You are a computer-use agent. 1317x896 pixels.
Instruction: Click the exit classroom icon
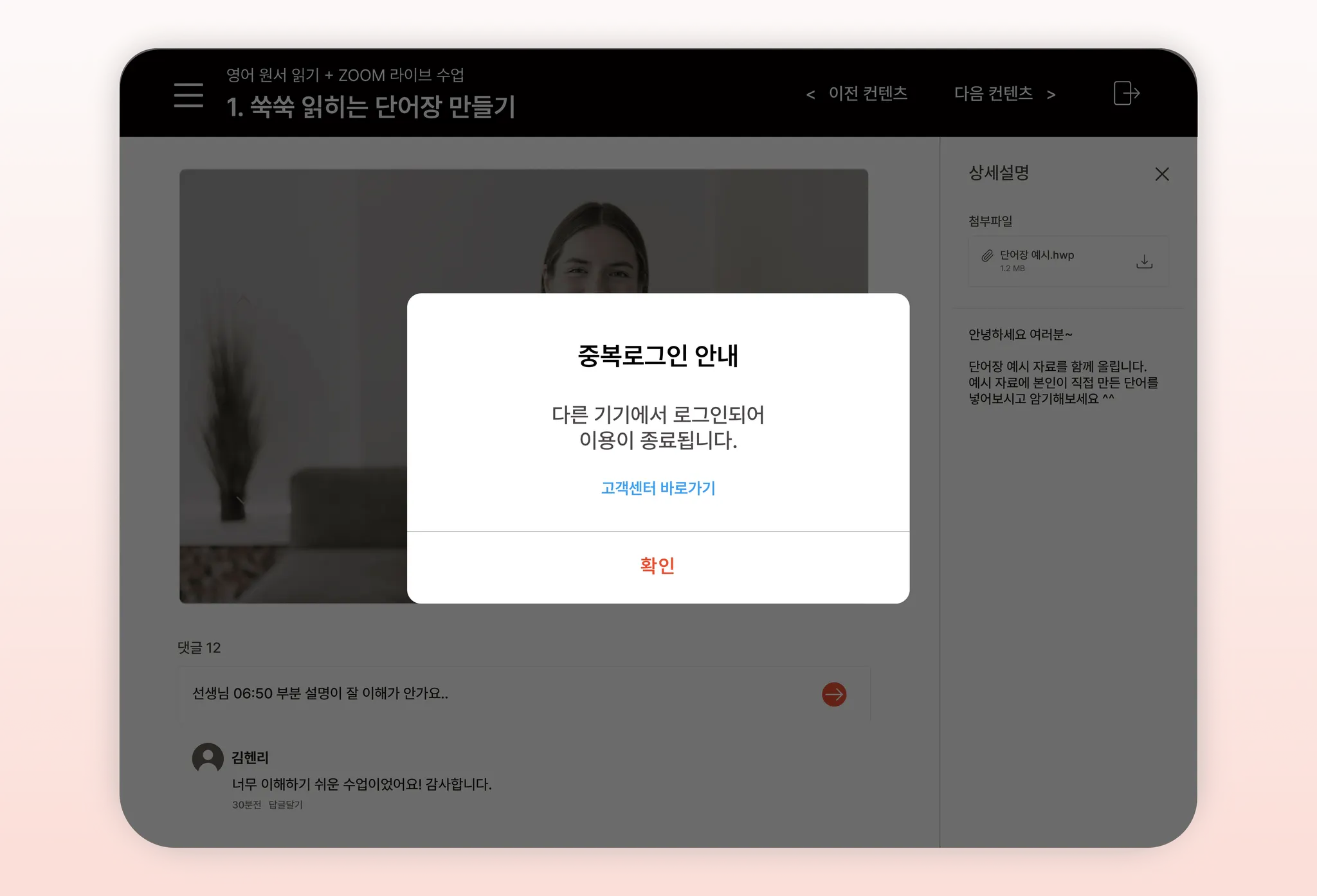coord(1126,93)
